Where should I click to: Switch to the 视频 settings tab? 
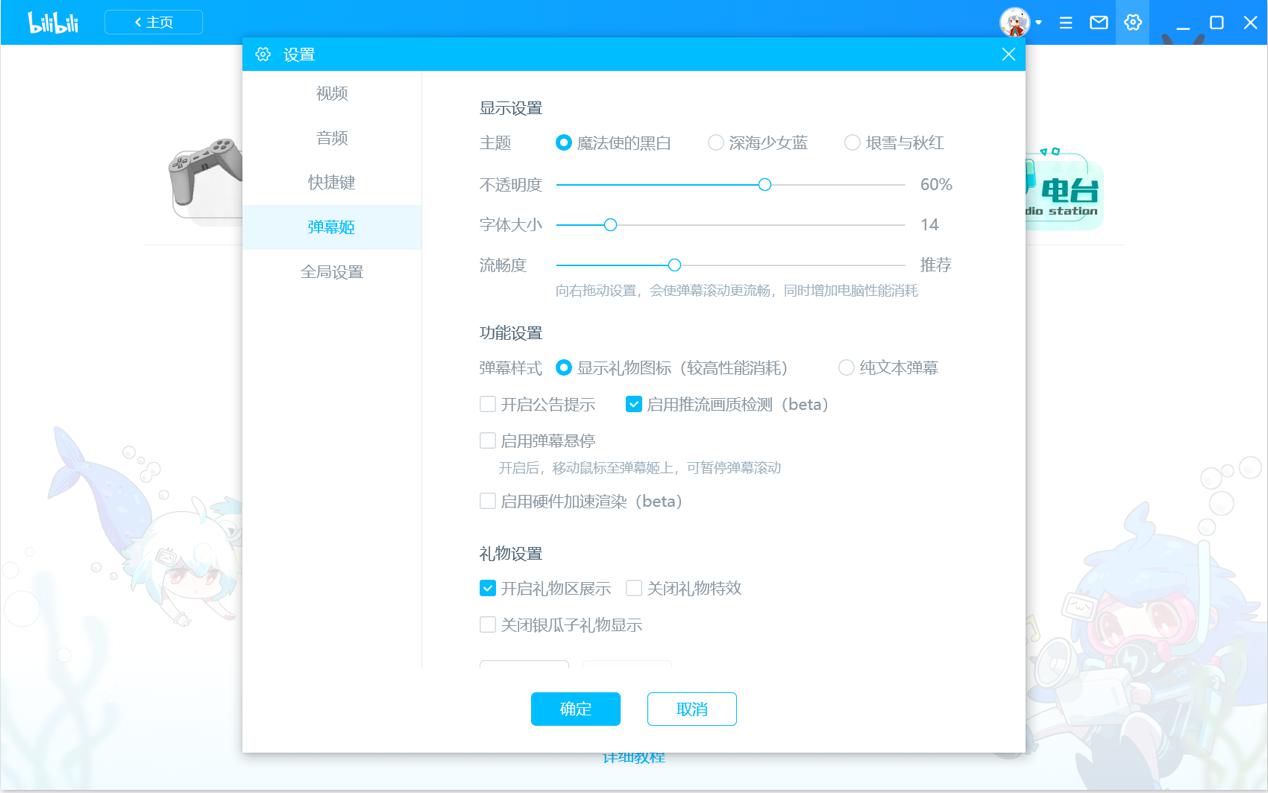[x=332, y=93]
